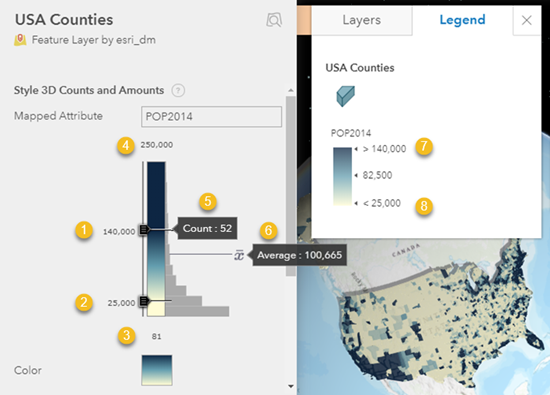The image size is (550, 395).
Task: Close the Legend panel
Action: pyautogui.click(x=526, y=20)
